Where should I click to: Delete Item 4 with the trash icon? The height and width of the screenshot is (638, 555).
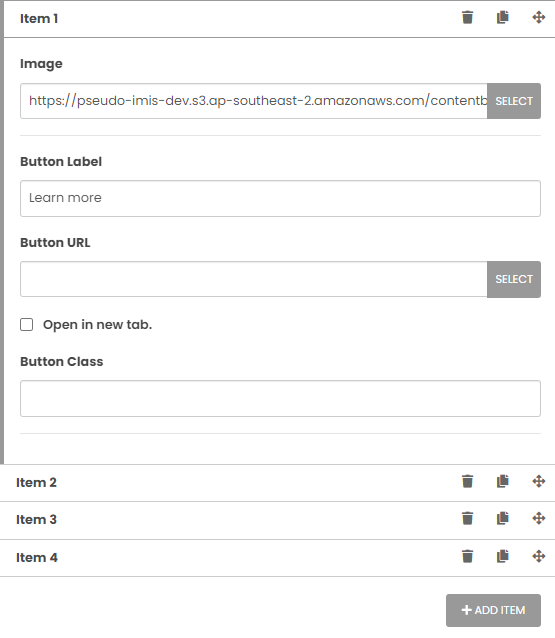(468, 556)
